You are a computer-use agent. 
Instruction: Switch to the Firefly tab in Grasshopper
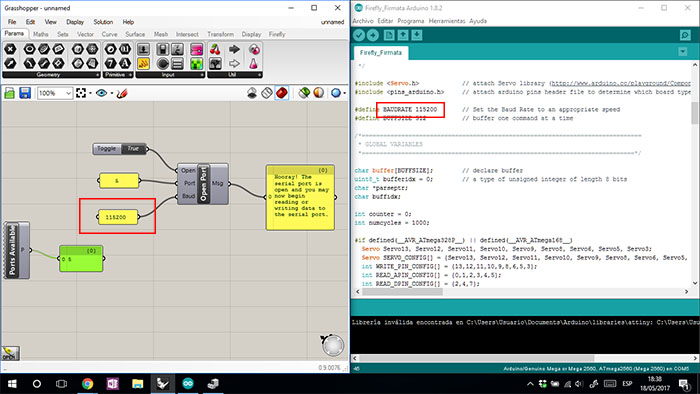[x=277, y=34]
